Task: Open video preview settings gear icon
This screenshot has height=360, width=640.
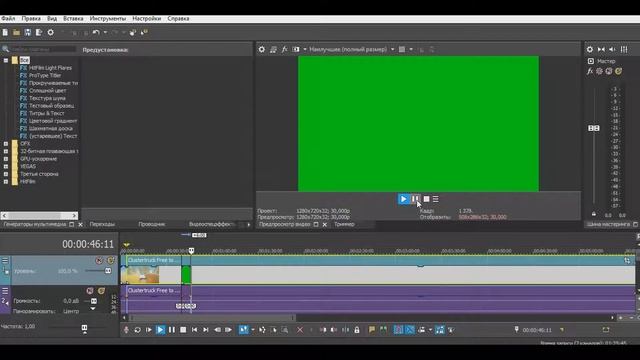Action: tap(262, 49)
